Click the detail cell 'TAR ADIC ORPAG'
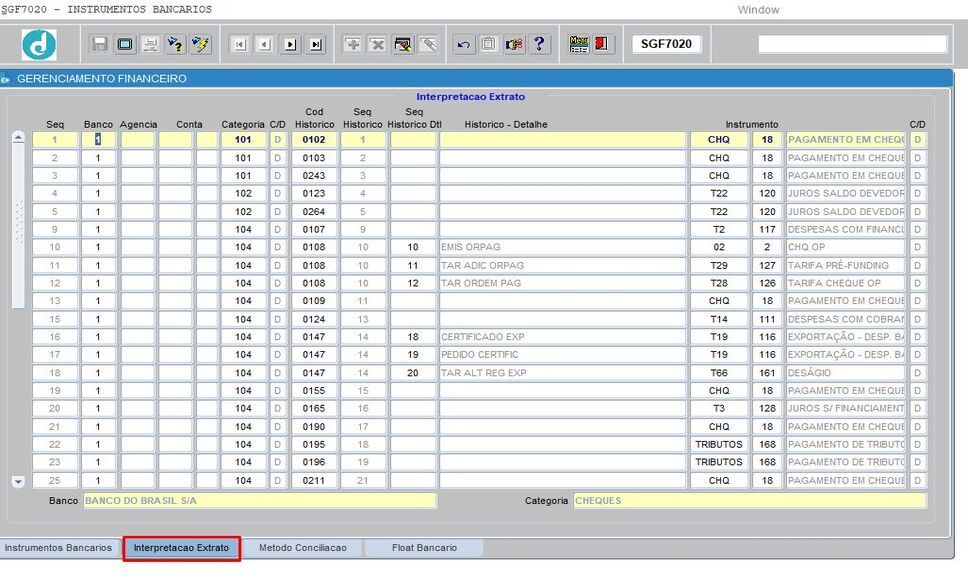 [x=563, y=265]
